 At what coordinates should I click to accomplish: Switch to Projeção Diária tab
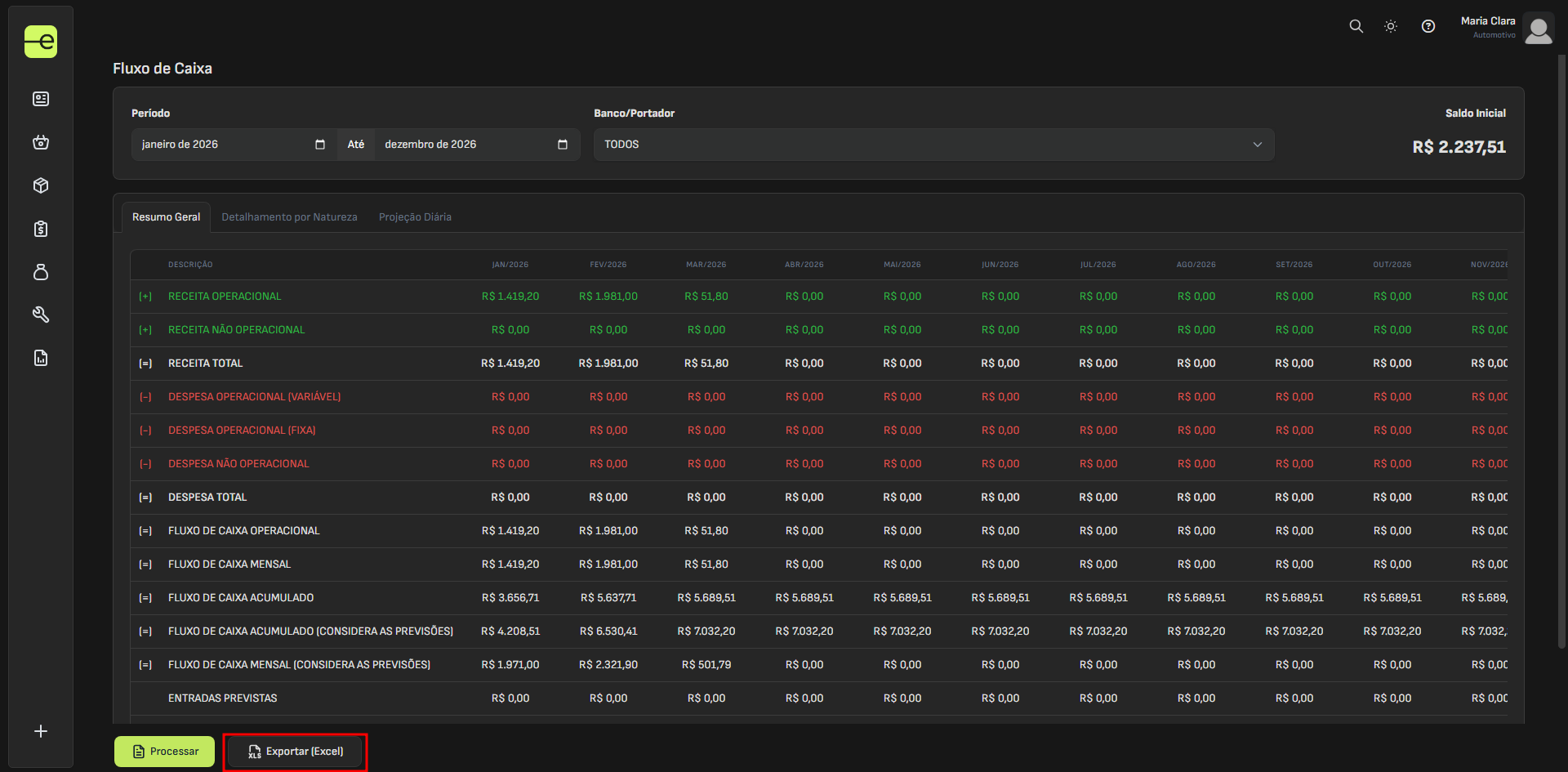pos(415,217)
